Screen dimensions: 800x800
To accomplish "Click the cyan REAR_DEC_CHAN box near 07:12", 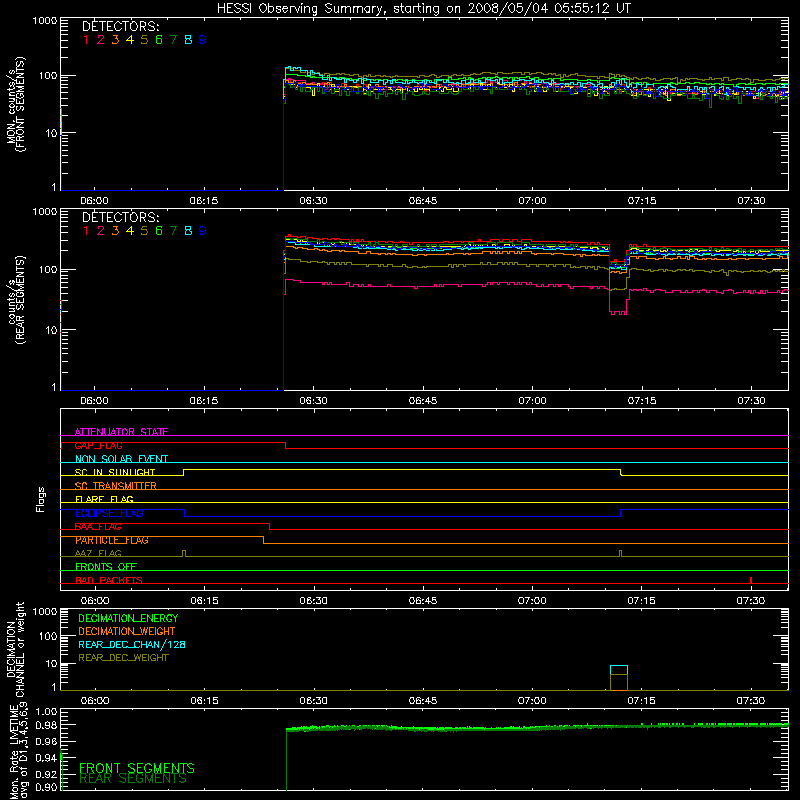I will click(x=619, y=670).
